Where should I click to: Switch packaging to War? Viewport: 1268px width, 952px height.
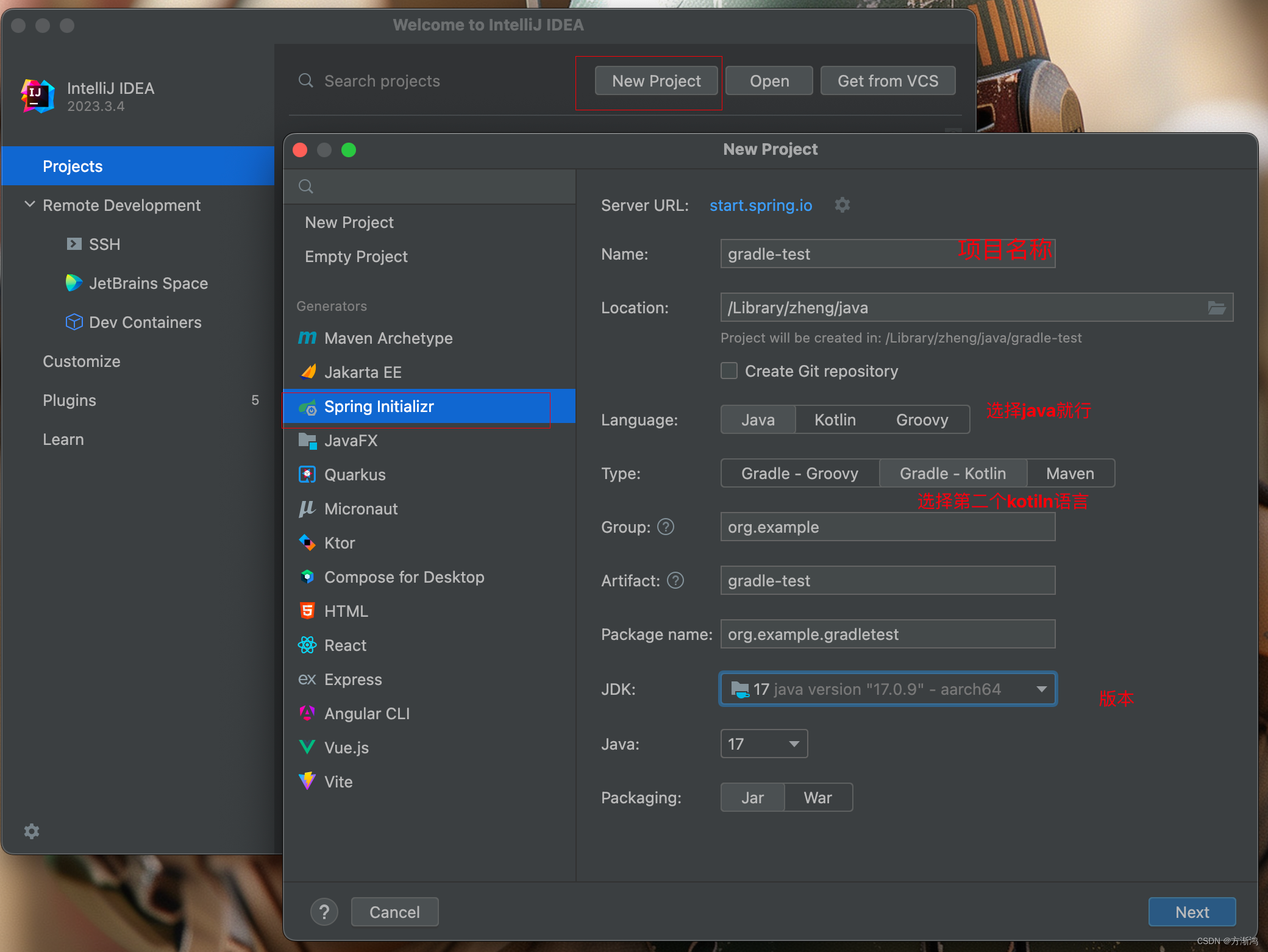pos(817,798)
